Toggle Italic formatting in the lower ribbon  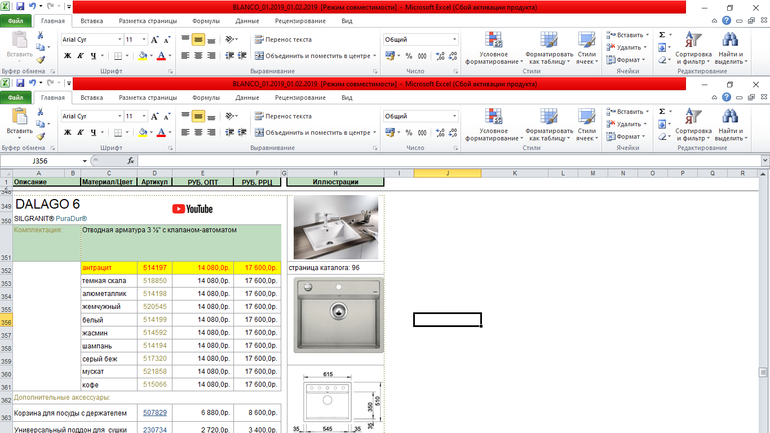pos(80,134)
